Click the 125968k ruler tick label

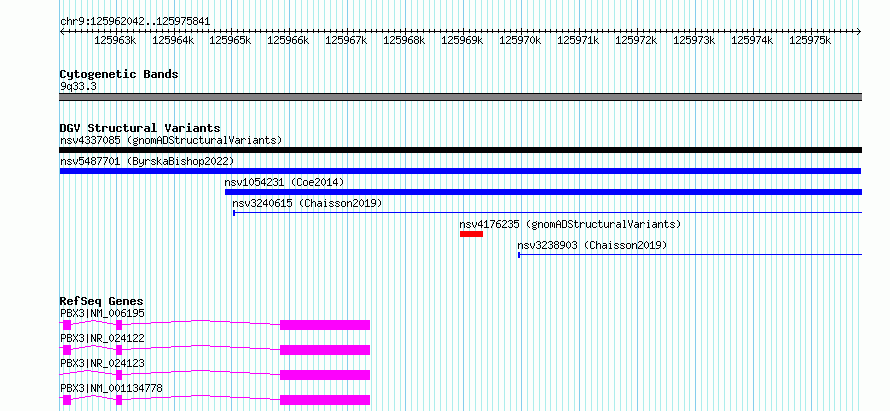click(x=404, y=40)
